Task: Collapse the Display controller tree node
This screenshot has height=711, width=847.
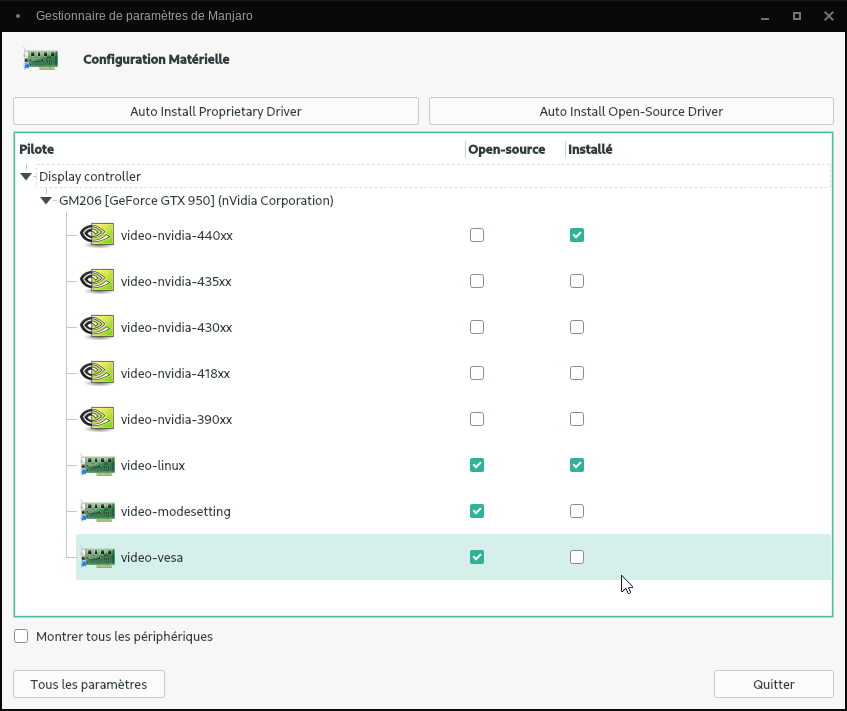Action: click(x=25, y=176)
